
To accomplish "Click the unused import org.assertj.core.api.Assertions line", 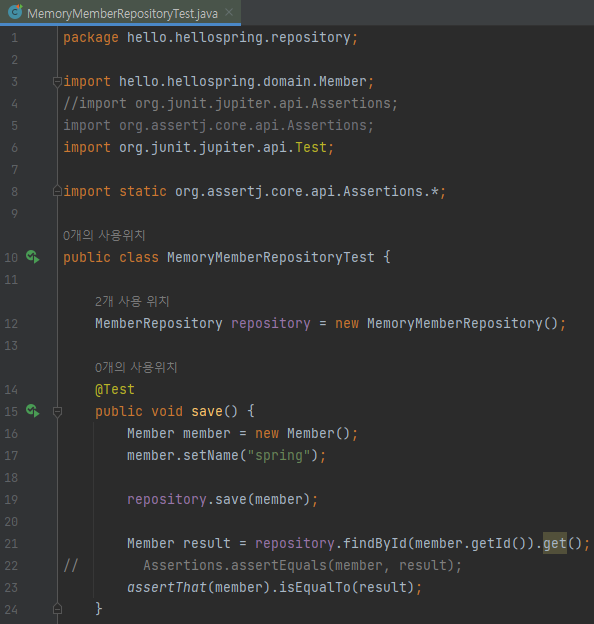I will [218, 125].
